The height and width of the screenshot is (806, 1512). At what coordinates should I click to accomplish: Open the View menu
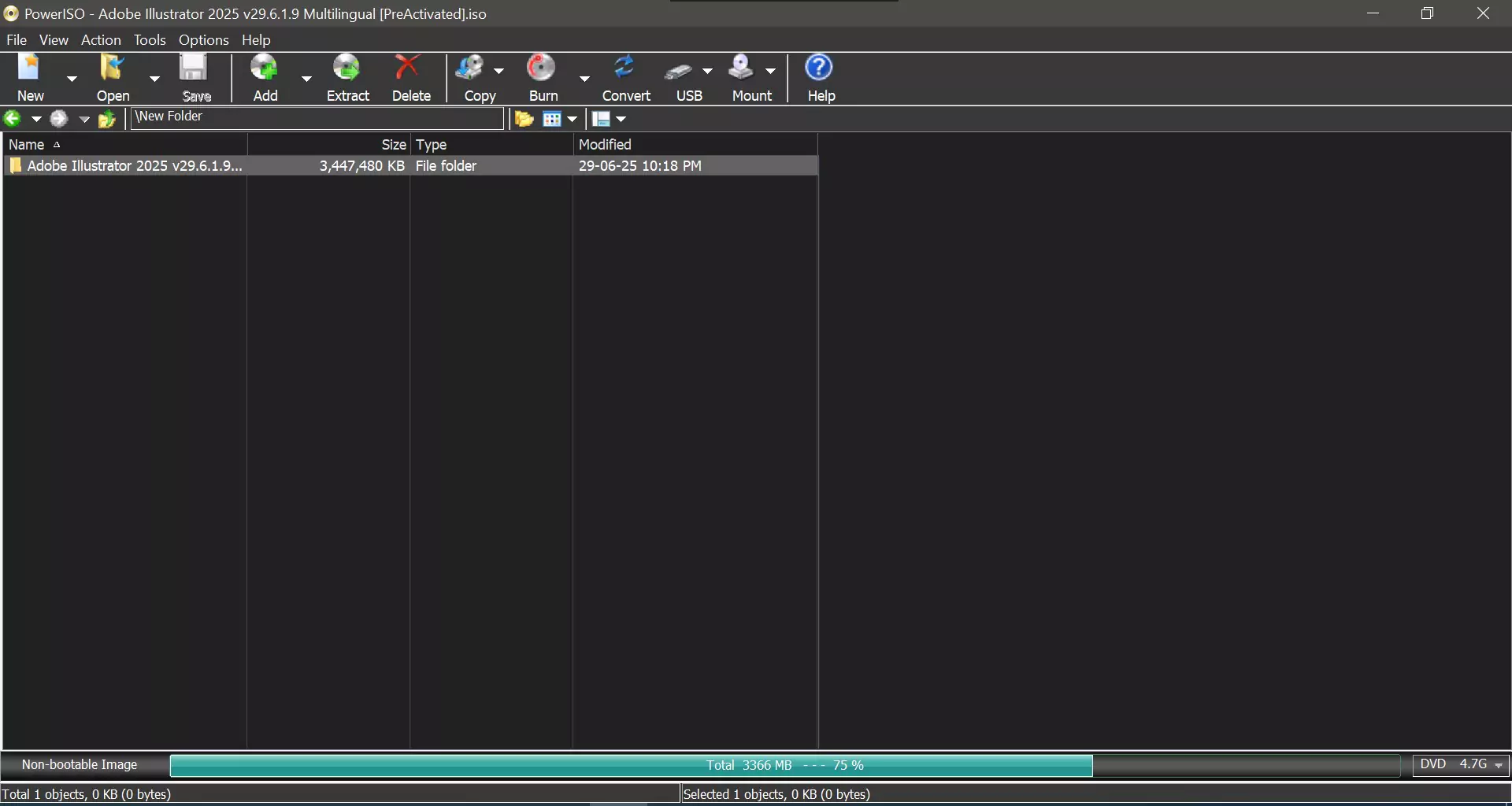54,39
